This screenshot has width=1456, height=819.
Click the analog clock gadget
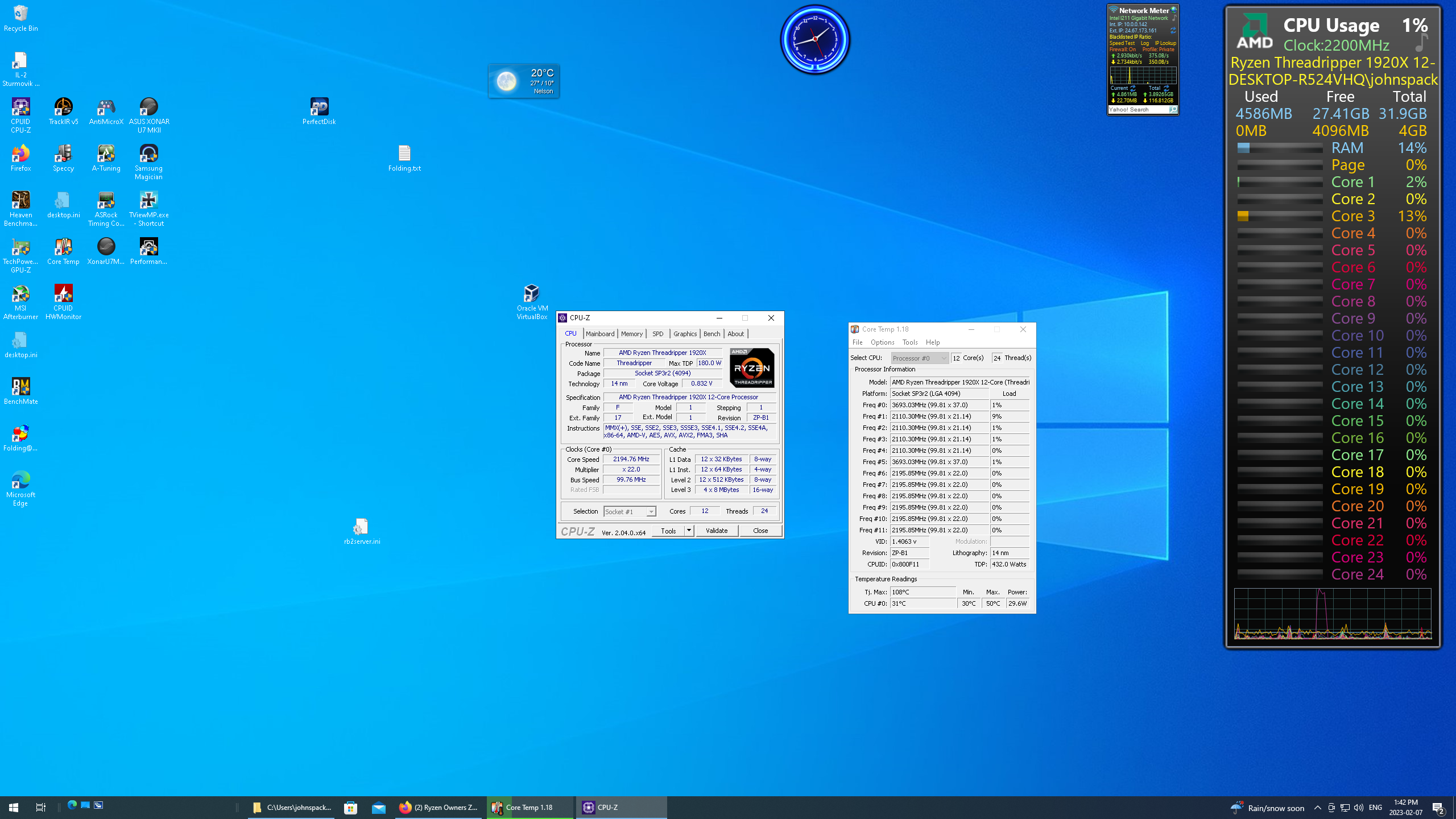[x=815, y=39]
